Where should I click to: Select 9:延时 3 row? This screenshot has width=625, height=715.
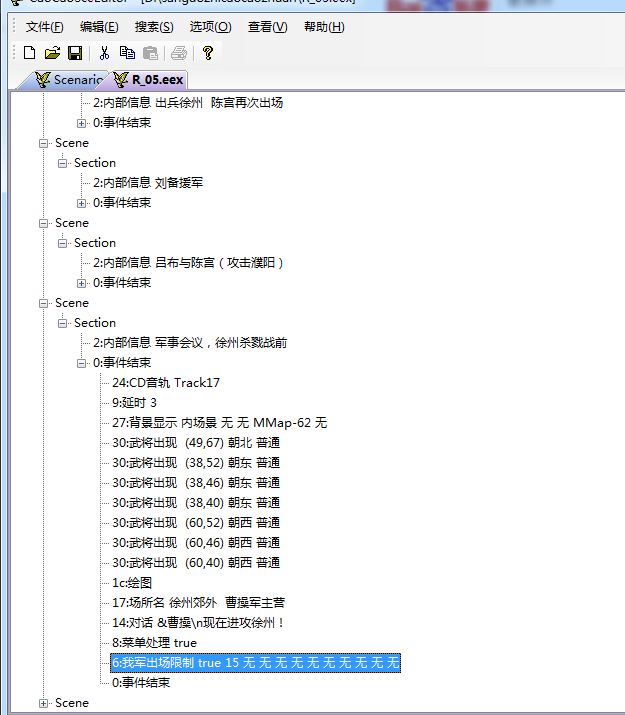click(134, 403)
